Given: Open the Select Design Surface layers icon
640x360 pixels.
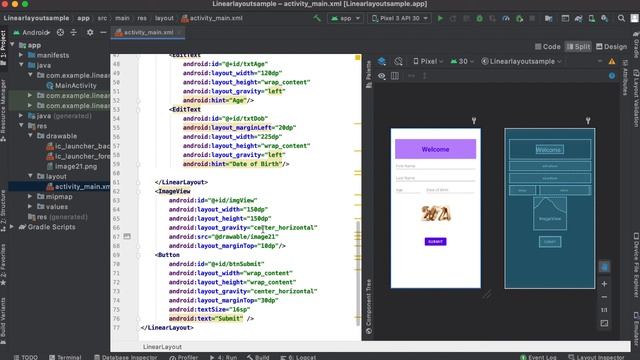Looking at the screenshot, I should click(382, 61).
